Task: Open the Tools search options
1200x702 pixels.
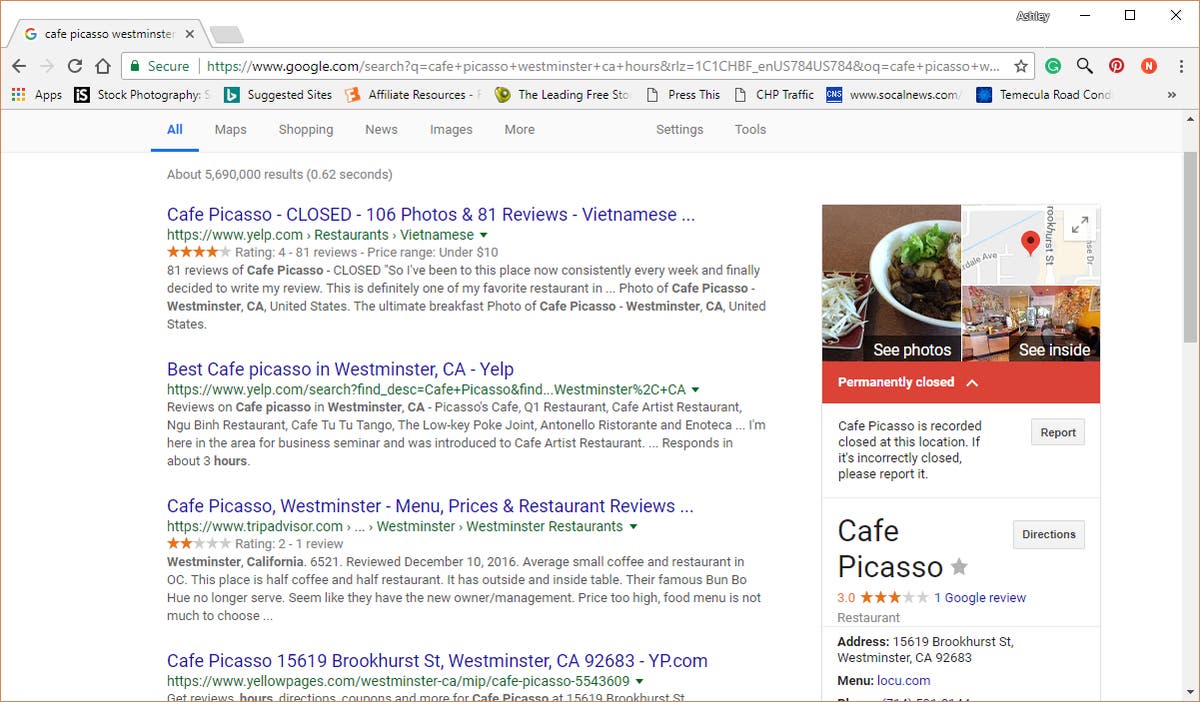Action: click(x=750, y=129)
